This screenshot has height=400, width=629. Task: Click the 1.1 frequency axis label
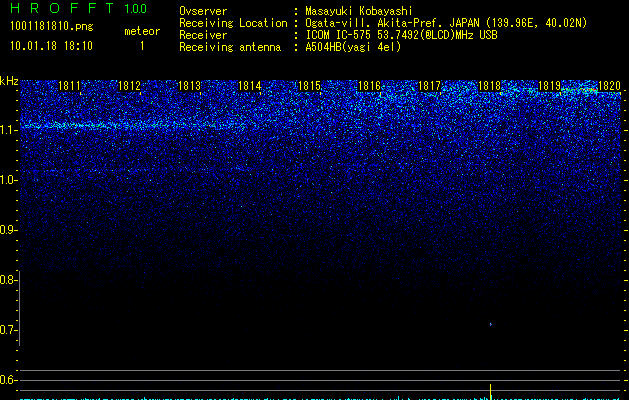7,130
